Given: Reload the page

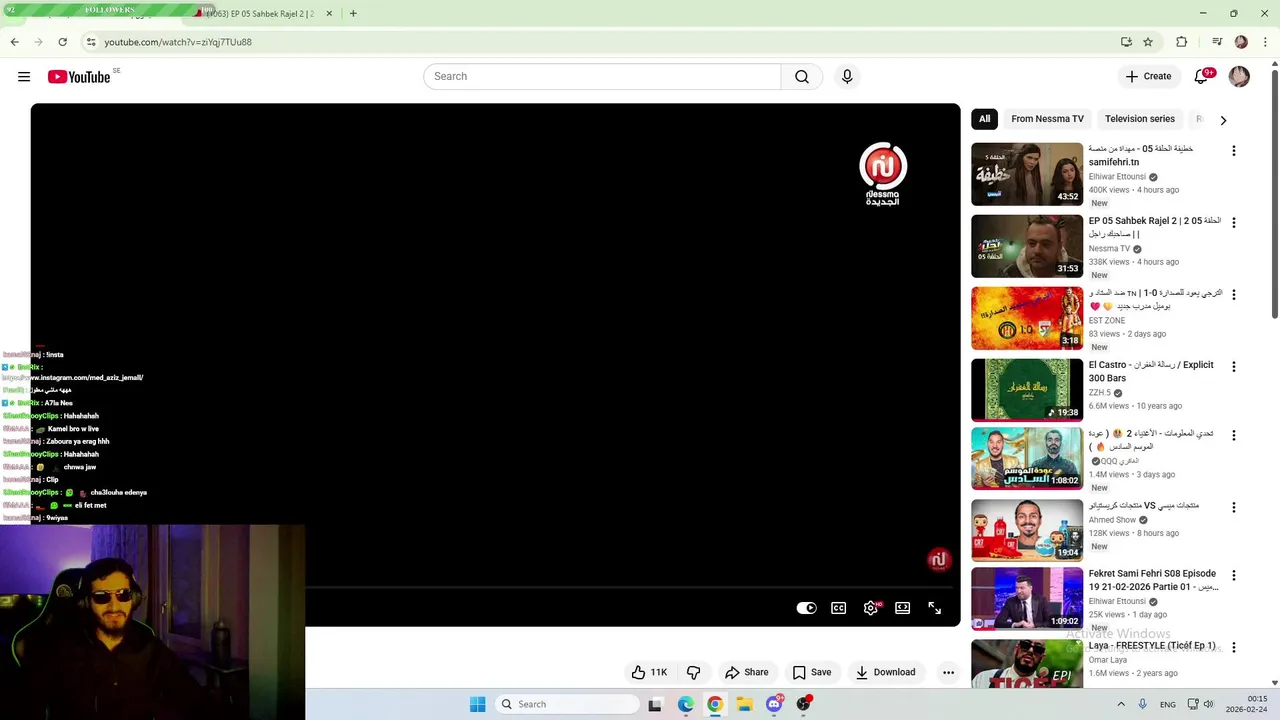Looking at the screenshot, I should 62,42.
